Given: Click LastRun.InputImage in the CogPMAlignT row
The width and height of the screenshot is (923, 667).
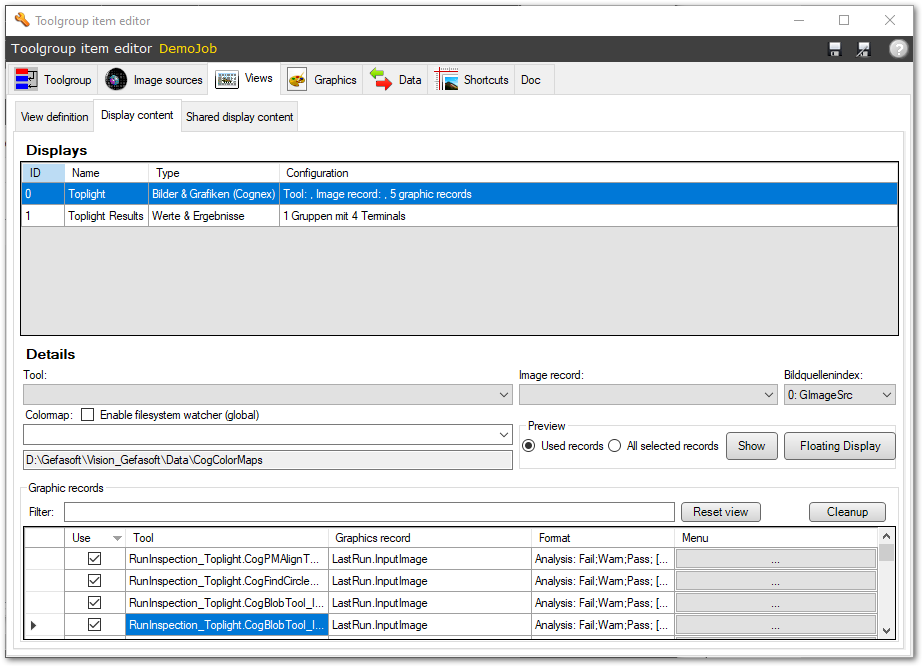Looking at the screenshot, I should [x=430, y=559].
